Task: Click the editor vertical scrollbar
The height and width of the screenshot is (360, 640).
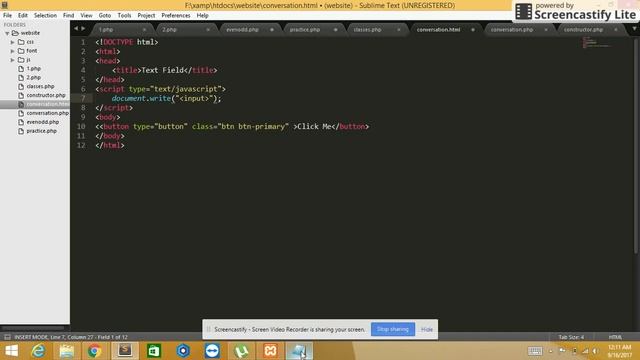Action: [636, 147]
